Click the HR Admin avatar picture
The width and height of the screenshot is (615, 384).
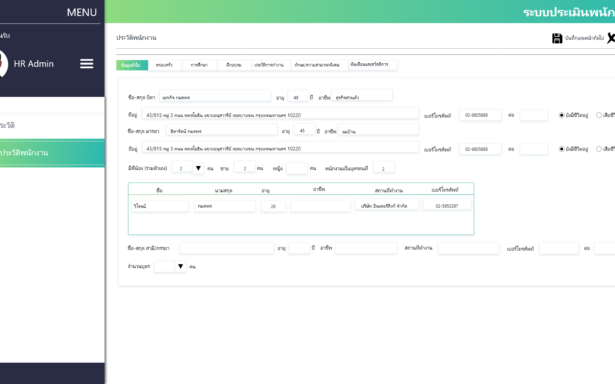[x=3, y=64]
